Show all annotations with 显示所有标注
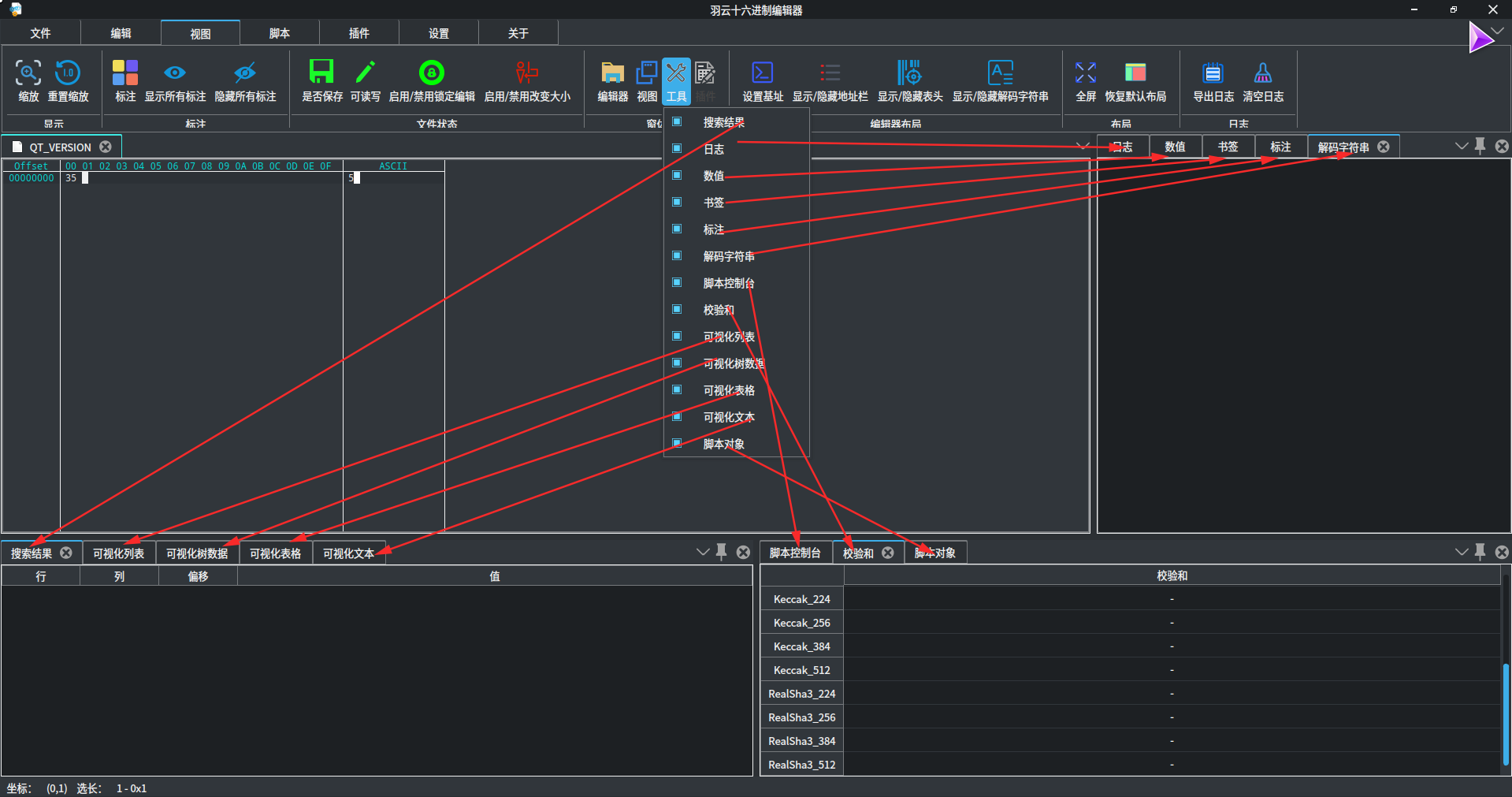Screen dimensions: 1512x797 point(175,73)
